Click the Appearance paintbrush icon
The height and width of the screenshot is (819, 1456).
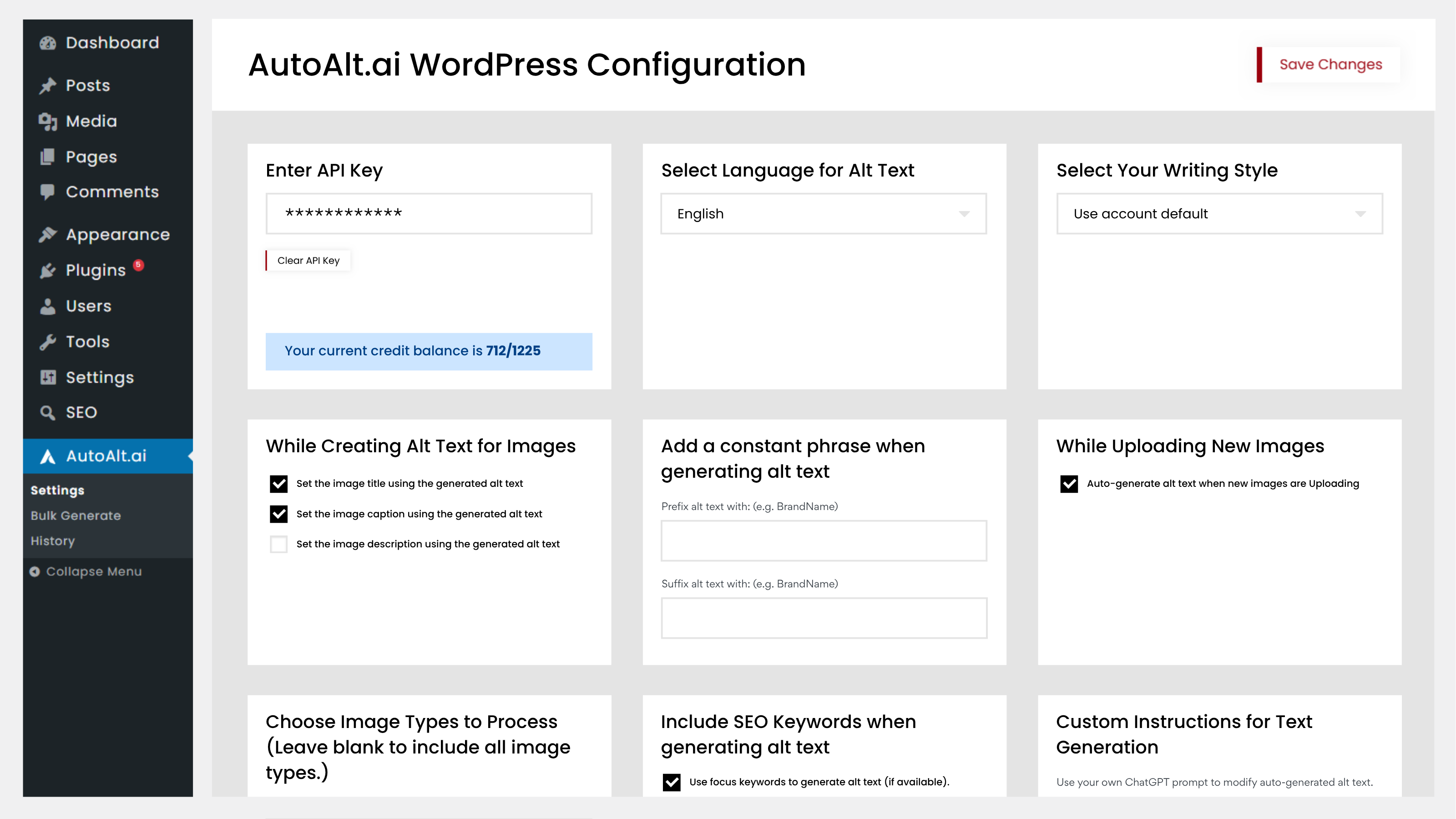point(48,235)
